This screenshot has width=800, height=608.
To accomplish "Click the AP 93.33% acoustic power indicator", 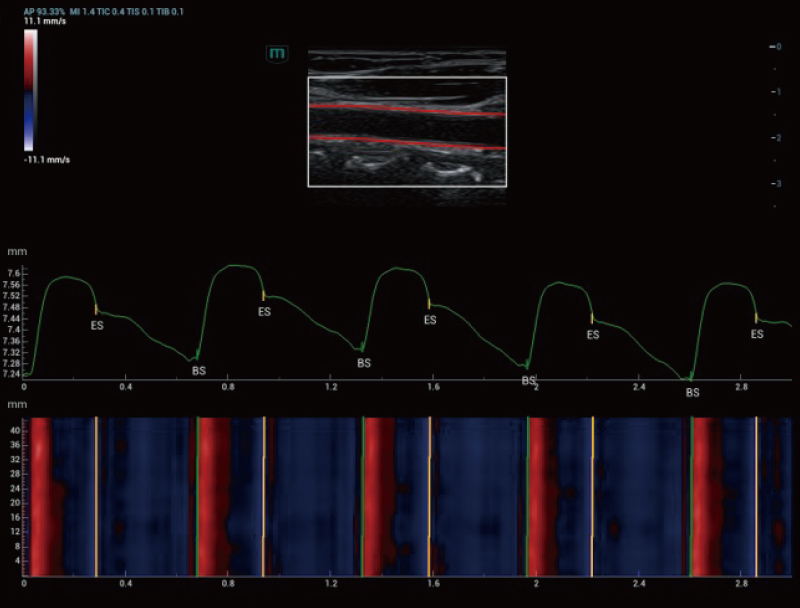I will 44,12.
